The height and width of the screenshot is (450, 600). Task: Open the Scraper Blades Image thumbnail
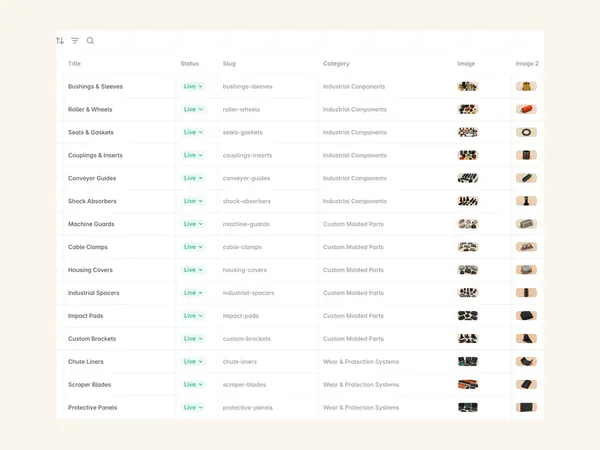pos(468,385)
